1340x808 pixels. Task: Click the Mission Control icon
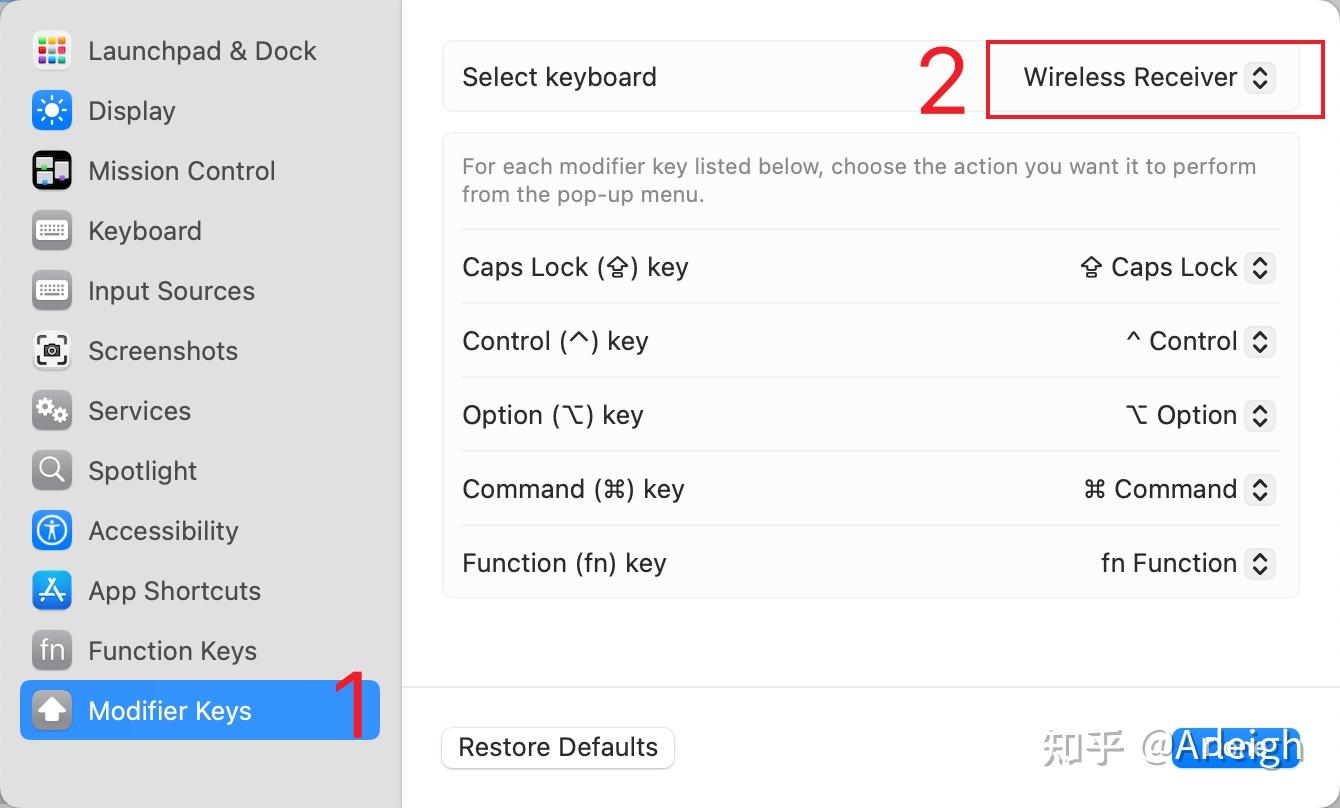(x=51, y=171)
